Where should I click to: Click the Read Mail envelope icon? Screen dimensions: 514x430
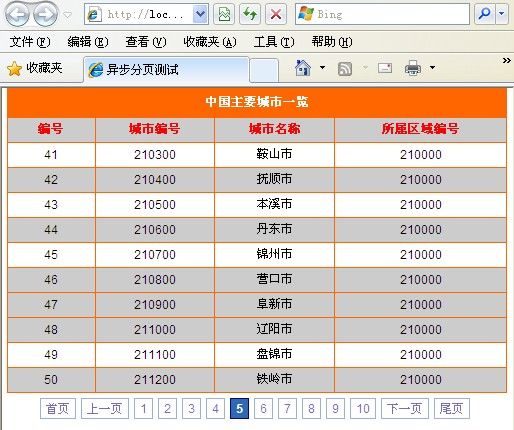pos(385,68)
